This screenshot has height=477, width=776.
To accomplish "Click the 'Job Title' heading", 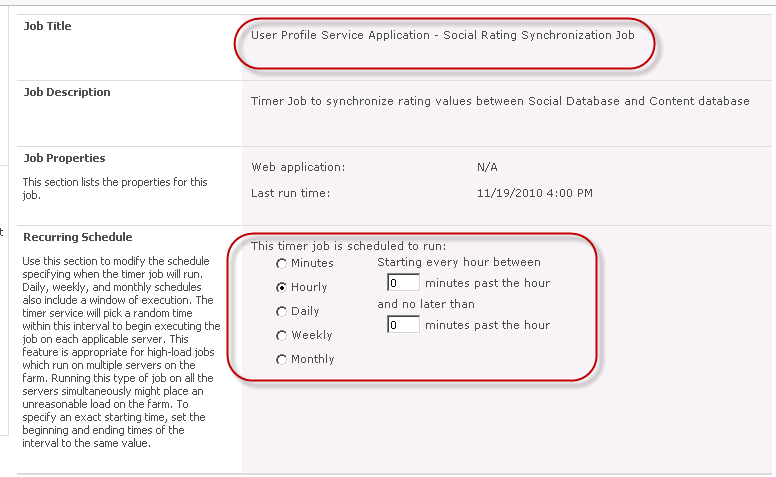I will (x=48, y=26).
